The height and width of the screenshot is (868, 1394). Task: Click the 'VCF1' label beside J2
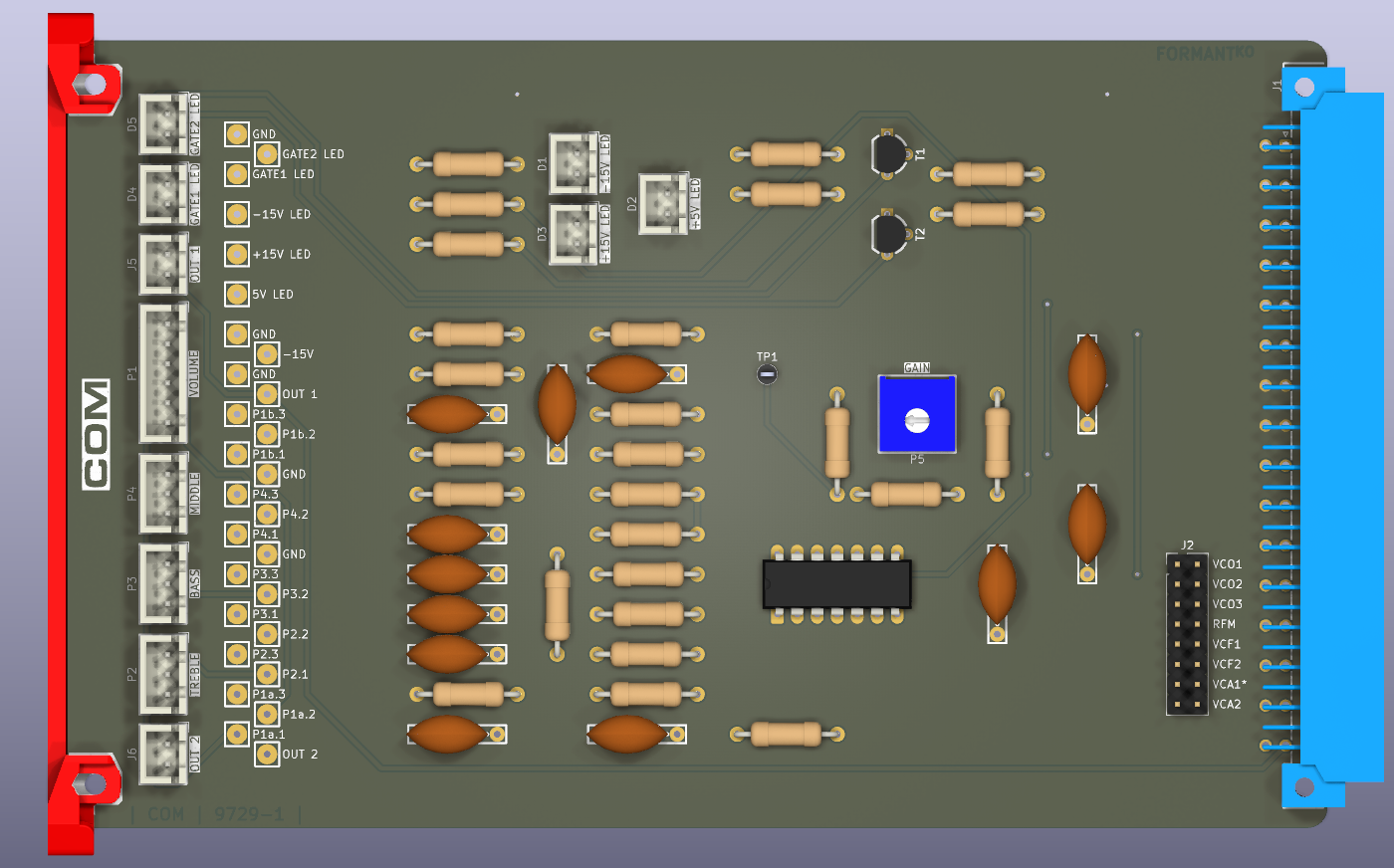tap(1227, 644)
